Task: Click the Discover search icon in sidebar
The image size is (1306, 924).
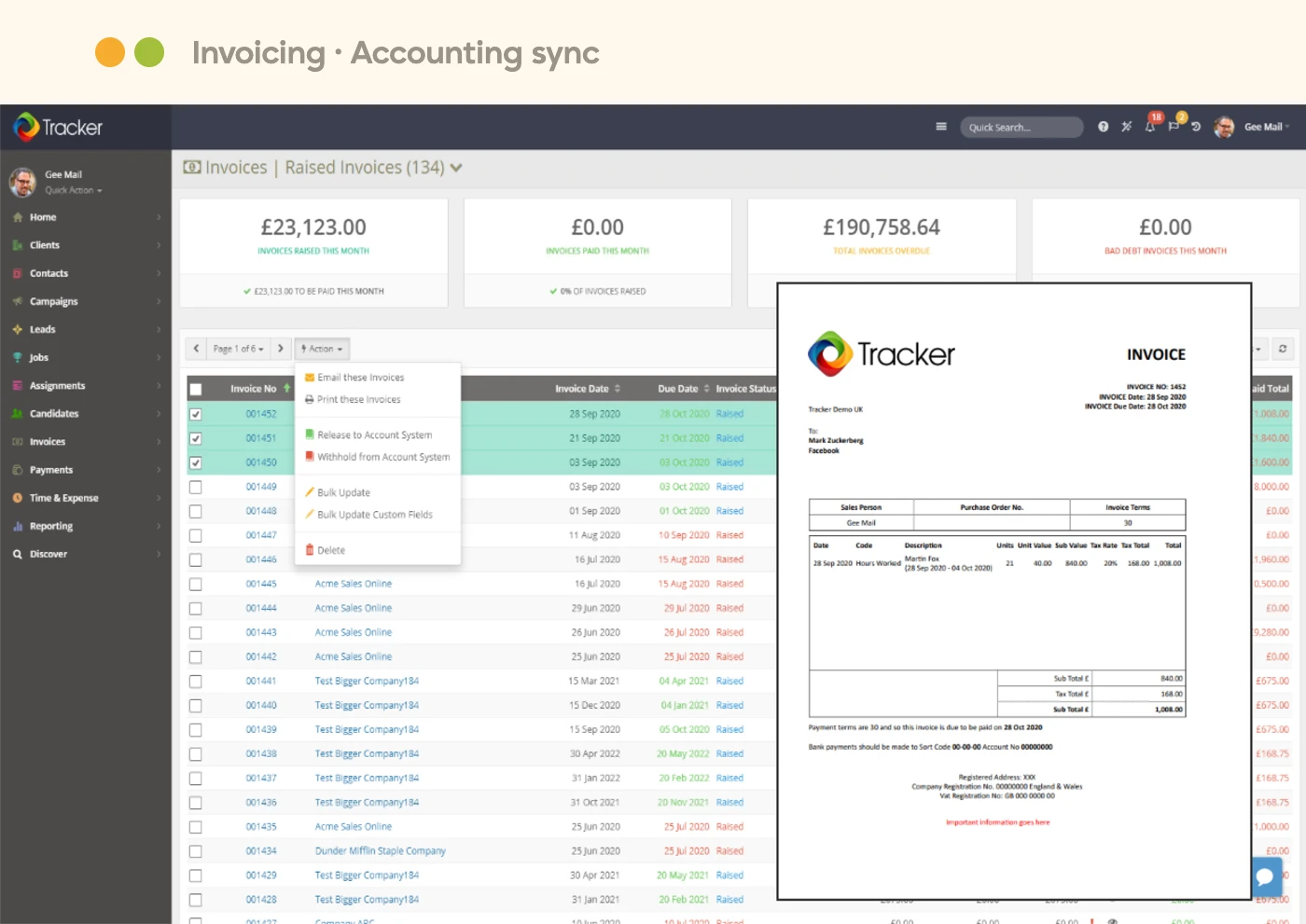Action: [x=18, y=554]
